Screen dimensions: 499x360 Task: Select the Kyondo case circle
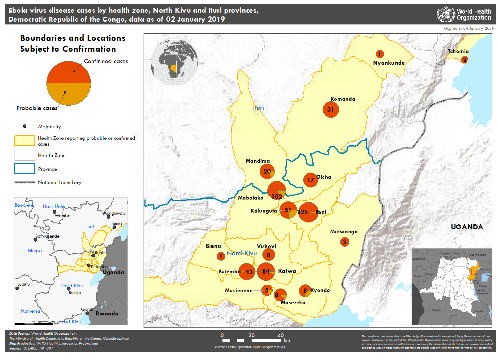click(x=305, y=291)
